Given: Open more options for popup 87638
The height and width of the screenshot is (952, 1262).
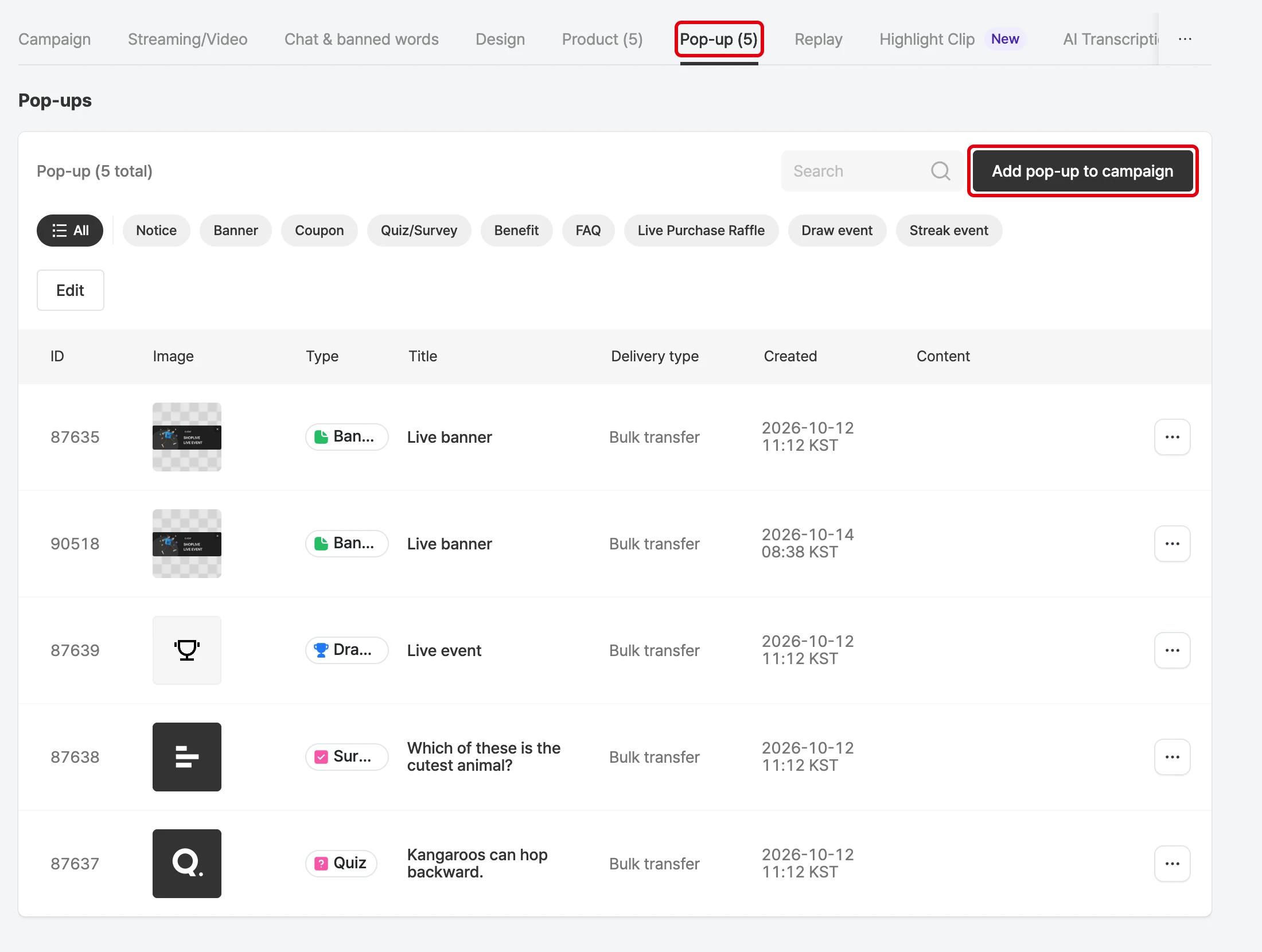Looking at the screenshot, I should 1172,757.
